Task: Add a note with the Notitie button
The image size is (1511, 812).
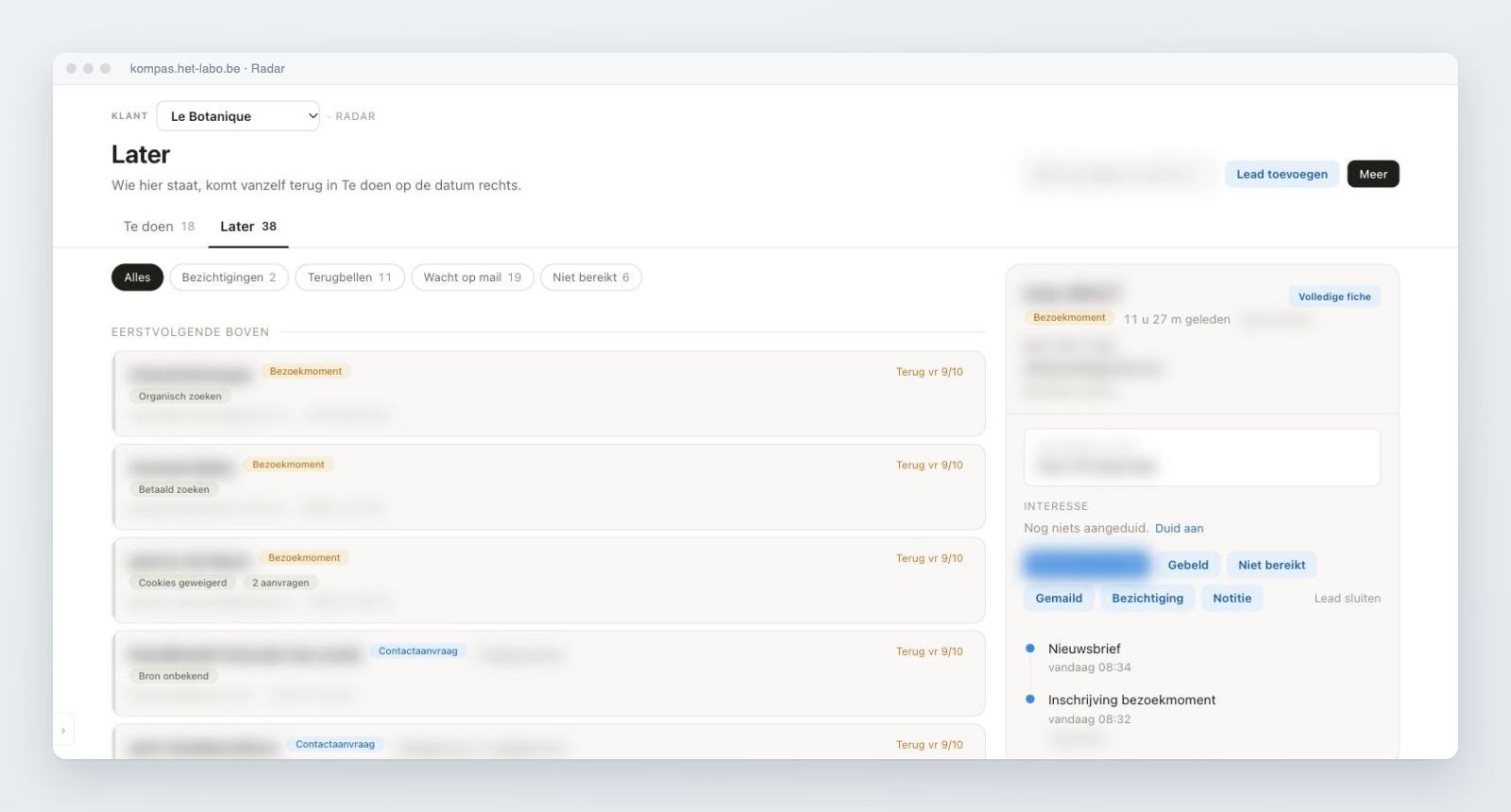Action: click(x=1231, y=598)
